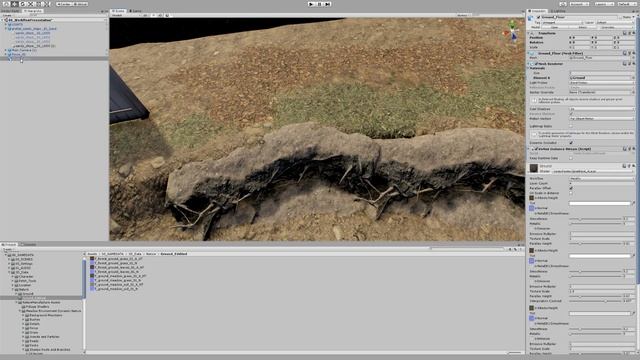The width and height of the screenshot is (640, 360).
Task: Toggle the Lightmap Static checkbox
Action: tap(571, 126)
